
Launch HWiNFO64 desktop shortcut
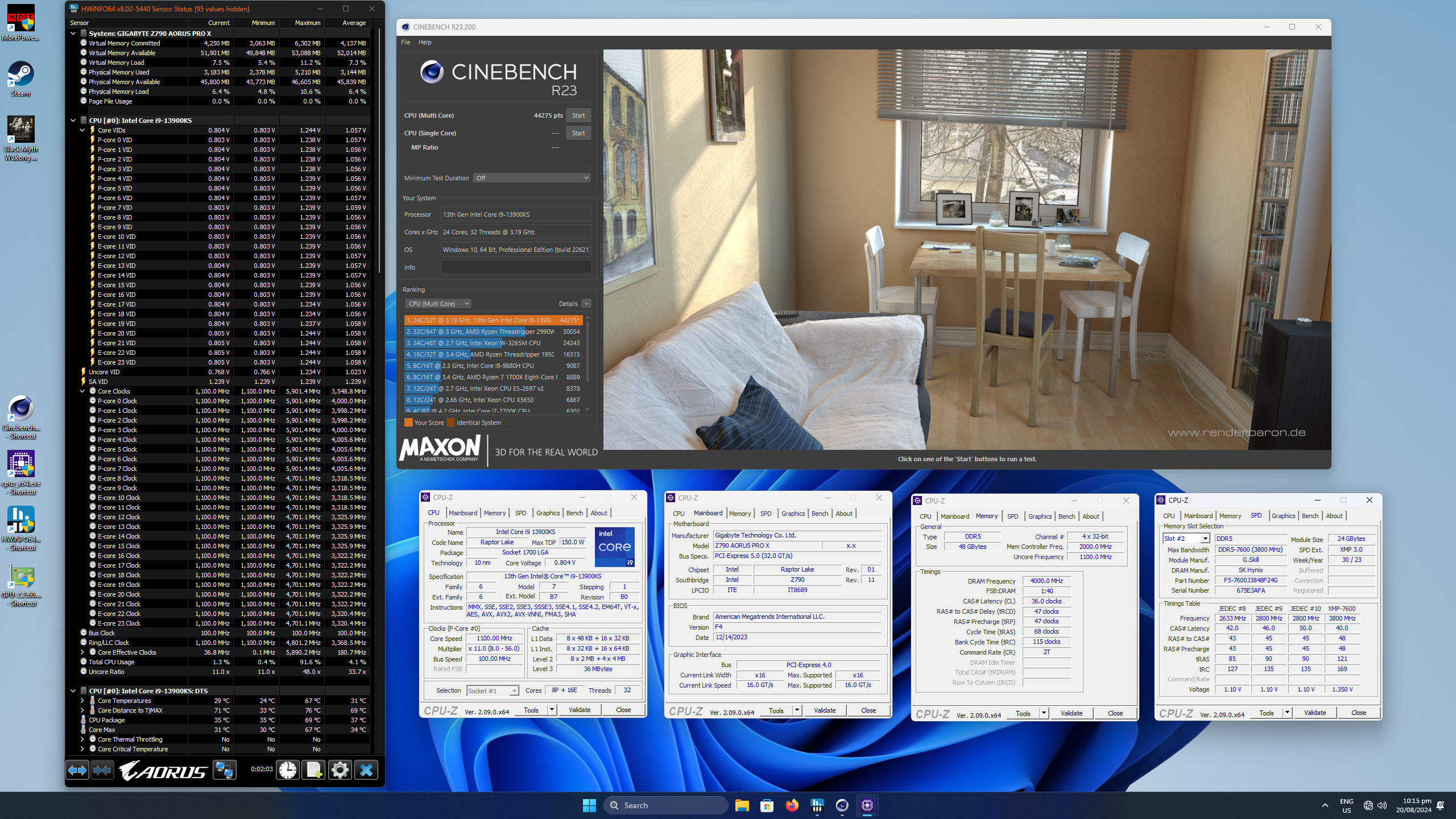22,528
